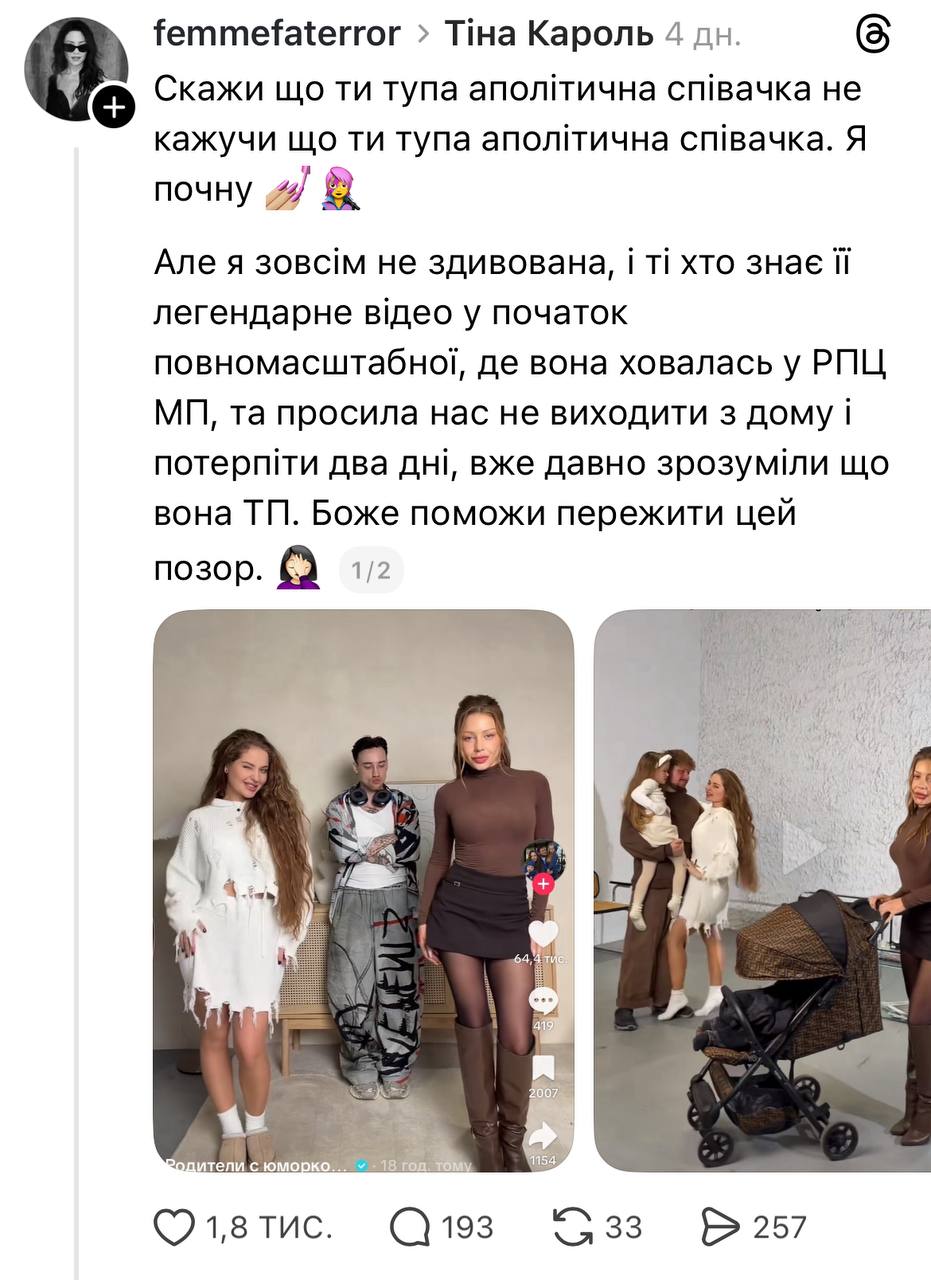This screenshot has width=931, height=1280.
Task: Open the Тіна Кароль topic link
Action: (x=548, y=34)
